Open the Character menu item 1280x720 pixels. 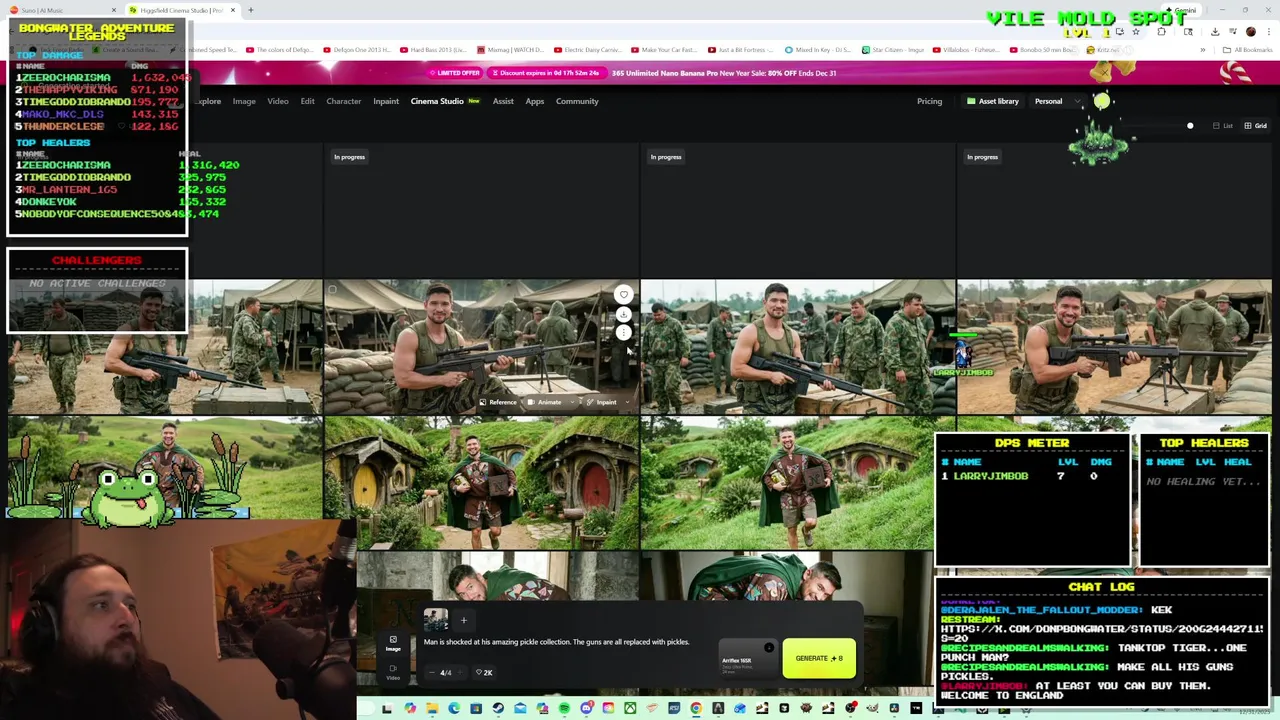(x=343, y=101)
